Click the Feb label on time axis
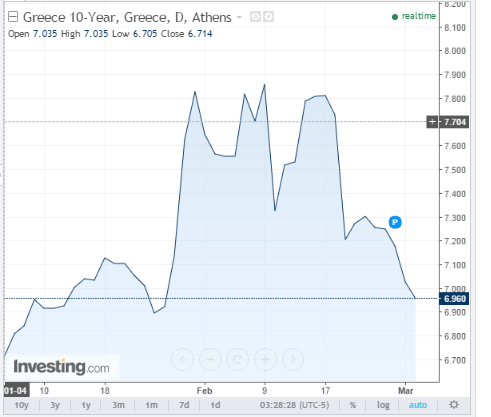 (204, 390)
